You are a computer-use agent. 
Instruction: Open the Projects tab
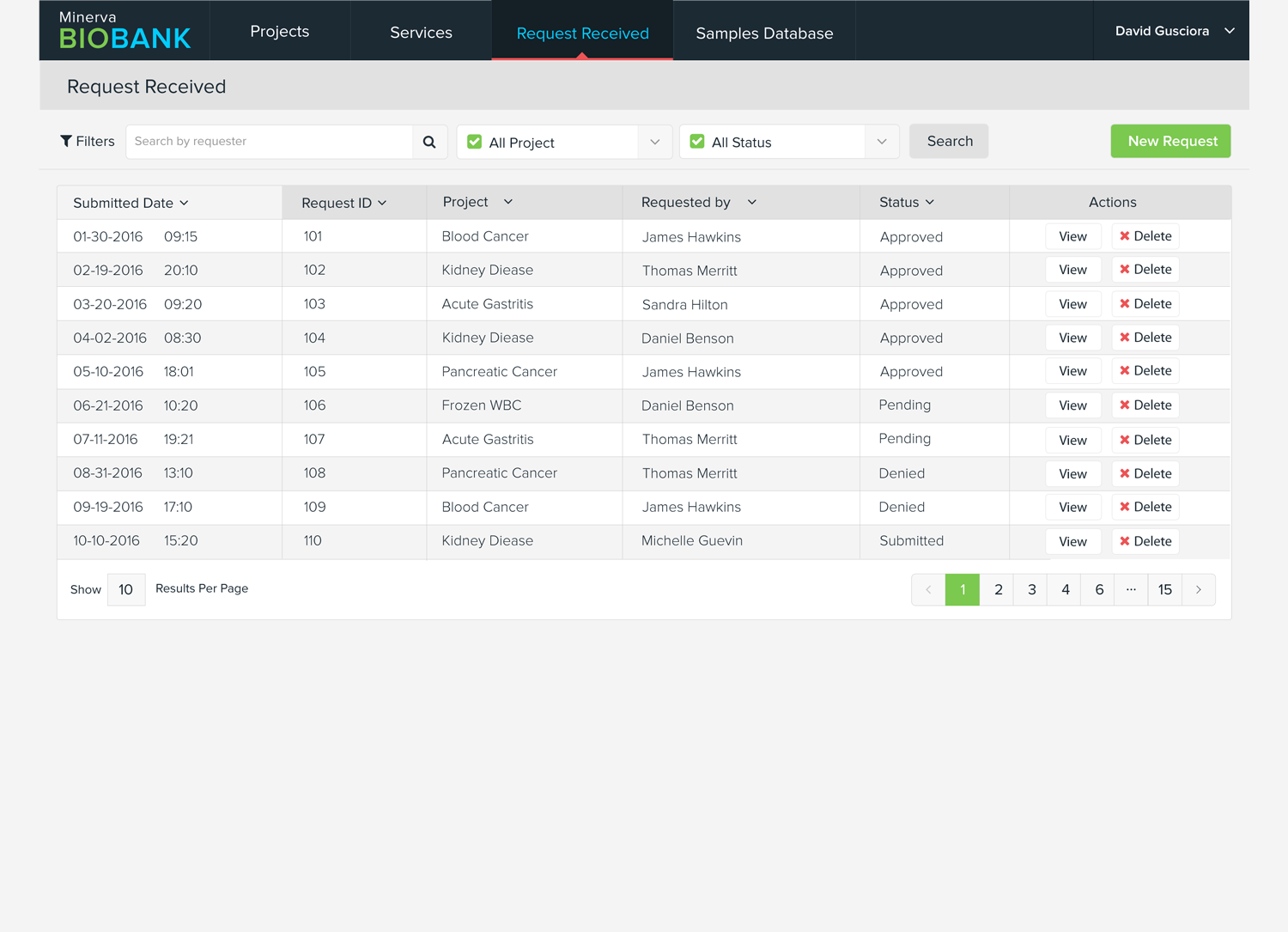pyautogui.click(x=280, y=32)
